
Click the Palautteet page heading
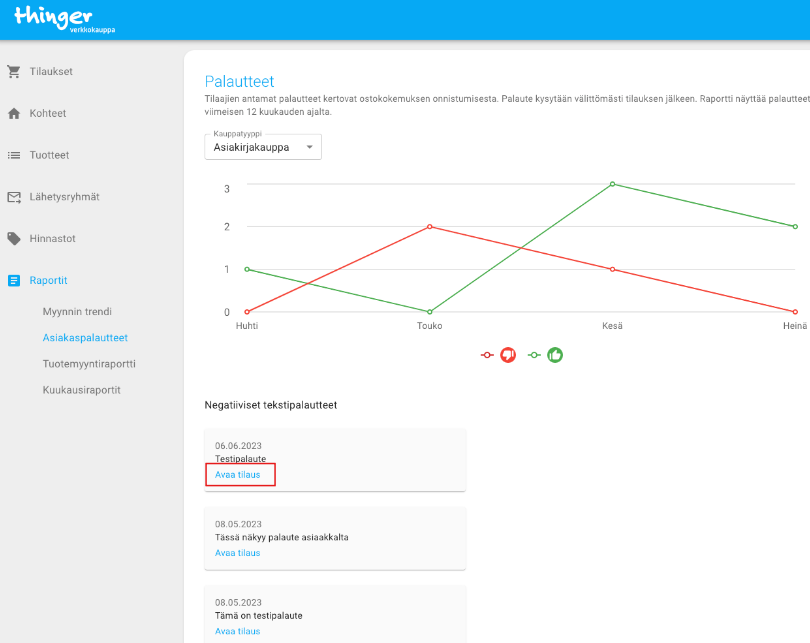pyautogui.click(x=239, y=82)
